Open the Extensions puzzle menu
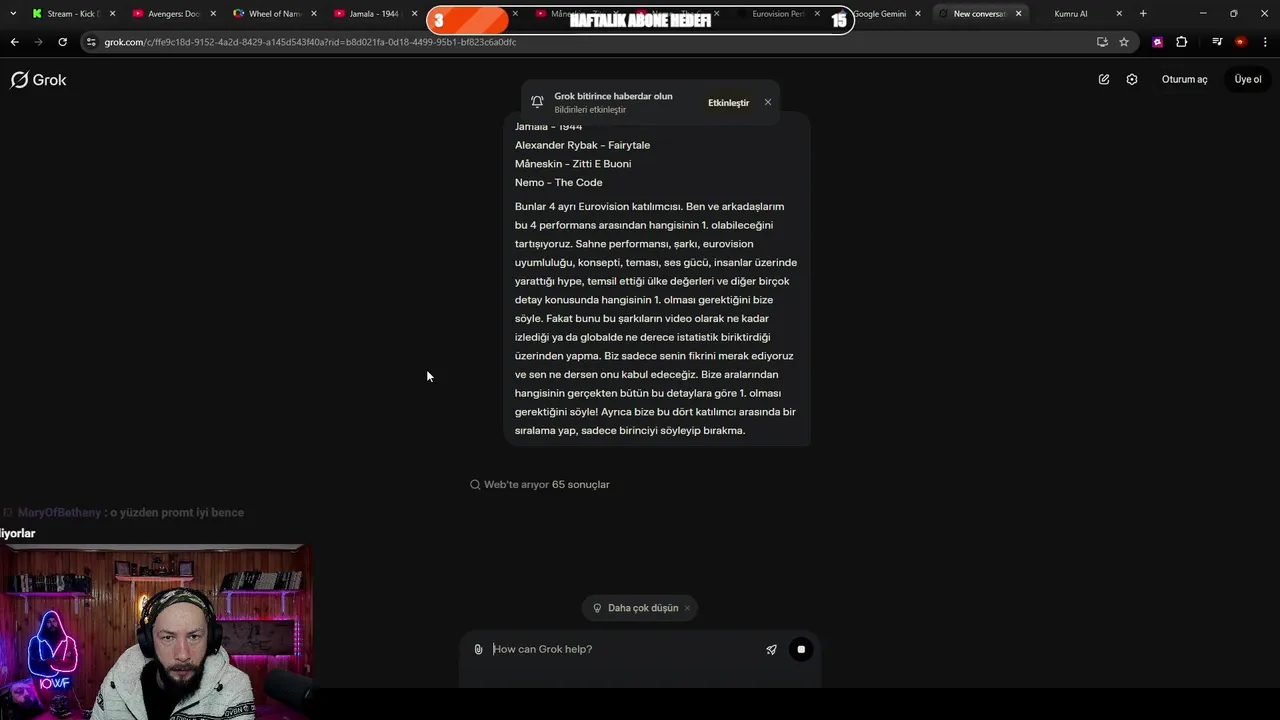The width and height of the screenshot is (1280, 720). pyautogui.click(x=1181, y=42)
